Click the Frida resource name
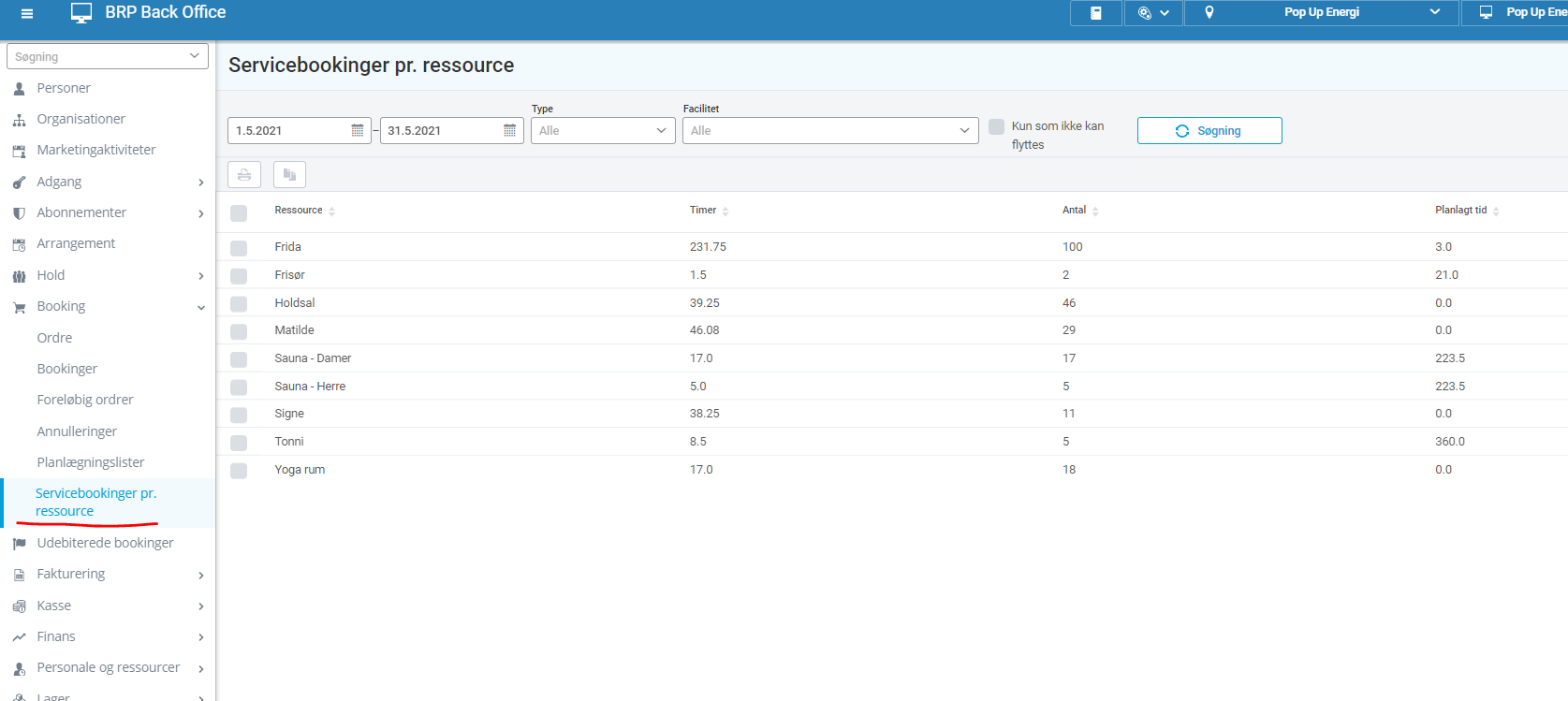 287,247
